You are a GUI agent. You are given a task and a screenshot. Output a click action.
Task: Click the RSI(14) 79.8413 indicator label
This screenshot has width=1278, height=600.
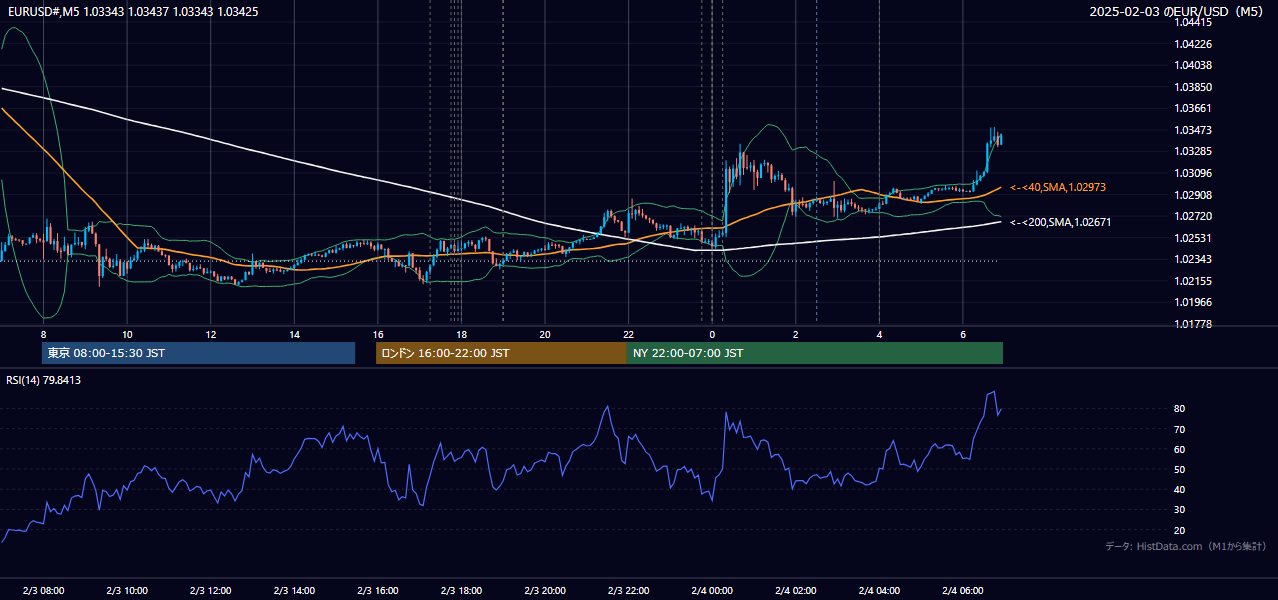[44, 380]
